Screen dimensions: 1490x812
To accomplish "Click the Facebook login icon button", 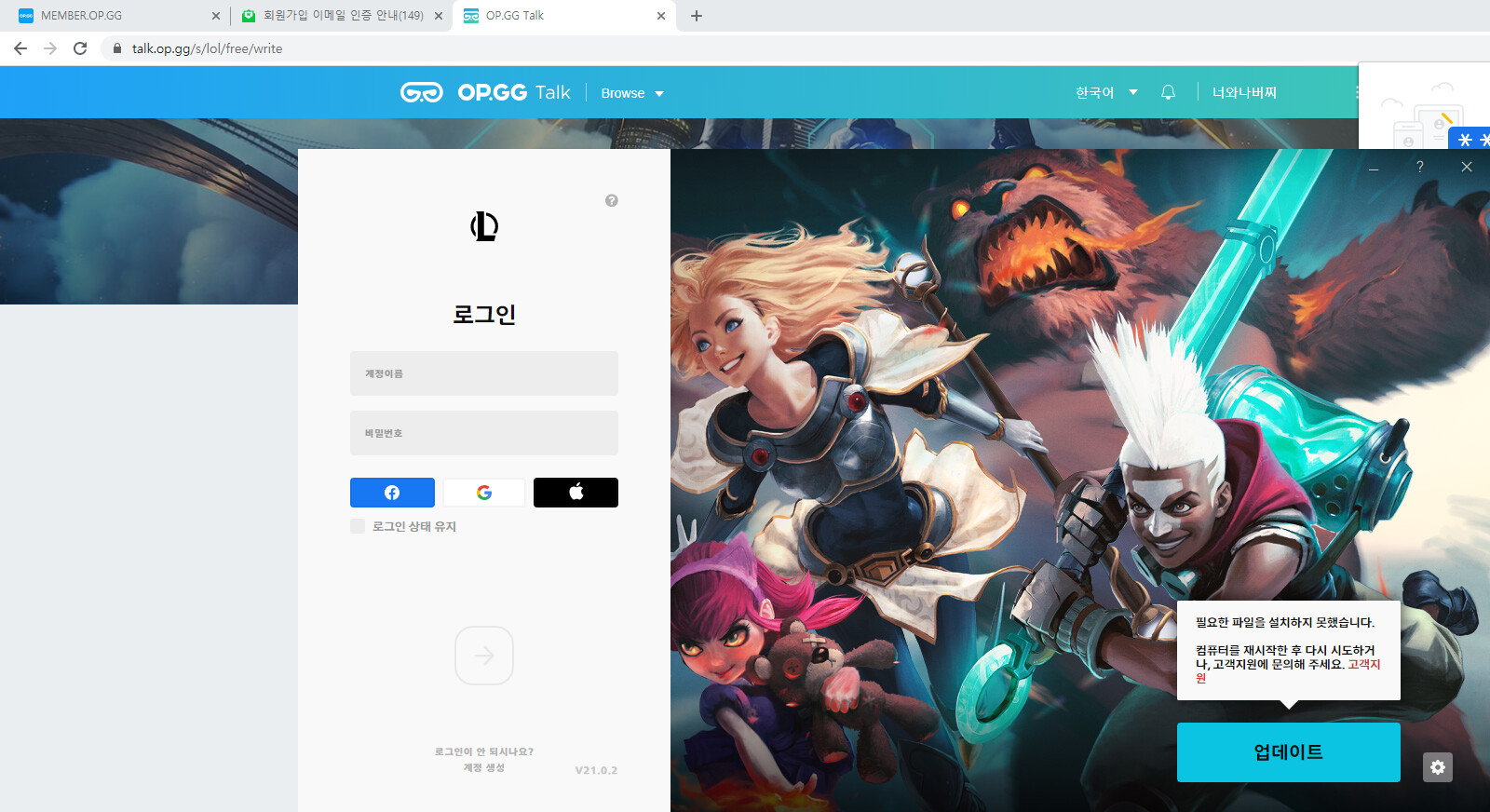I will 392,493.
